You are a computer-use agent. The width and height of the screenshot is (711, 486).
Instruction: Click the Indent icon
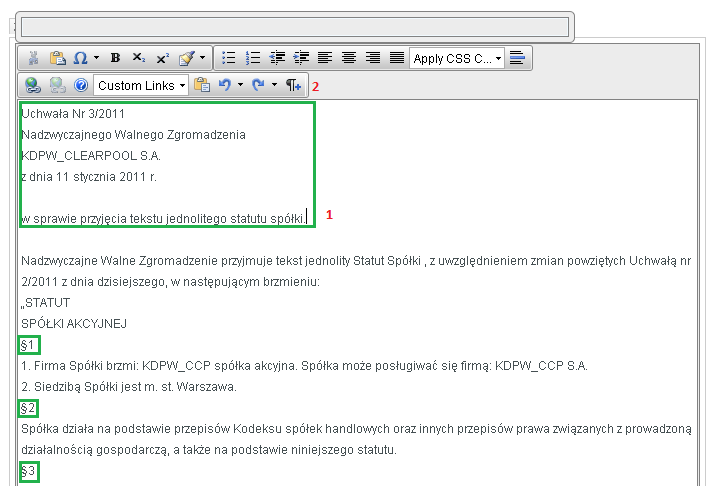pyautogui.click(x=301, y=58)
